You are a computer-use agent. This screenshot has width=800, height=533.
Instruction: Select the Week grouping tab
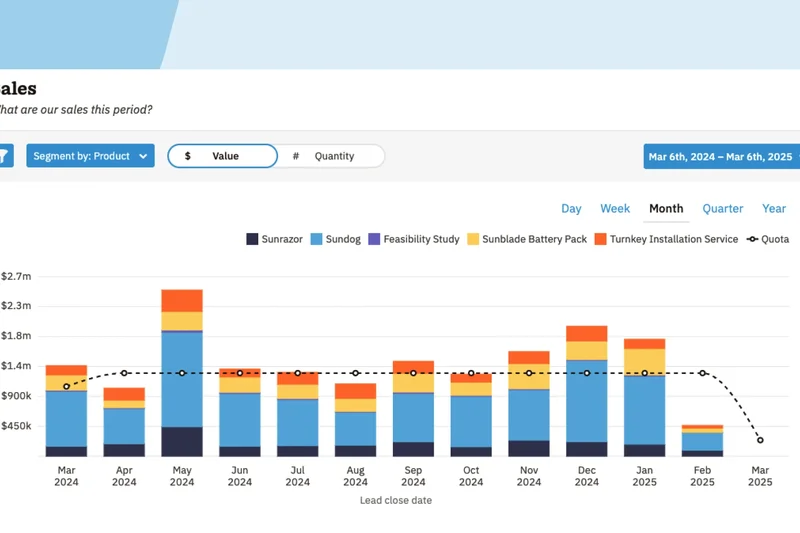point(615,209)
